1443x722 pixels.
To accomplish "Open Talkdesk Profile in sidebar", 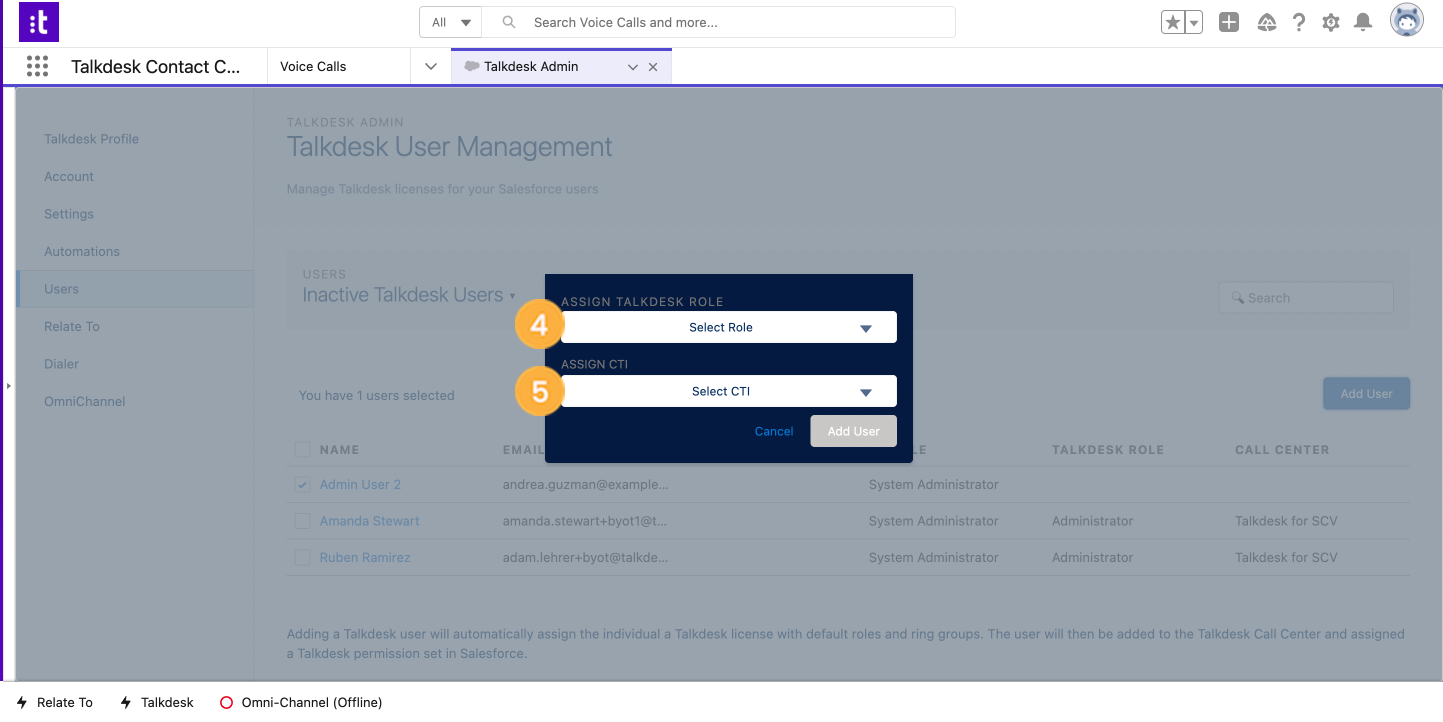I will tap(91, 139).
